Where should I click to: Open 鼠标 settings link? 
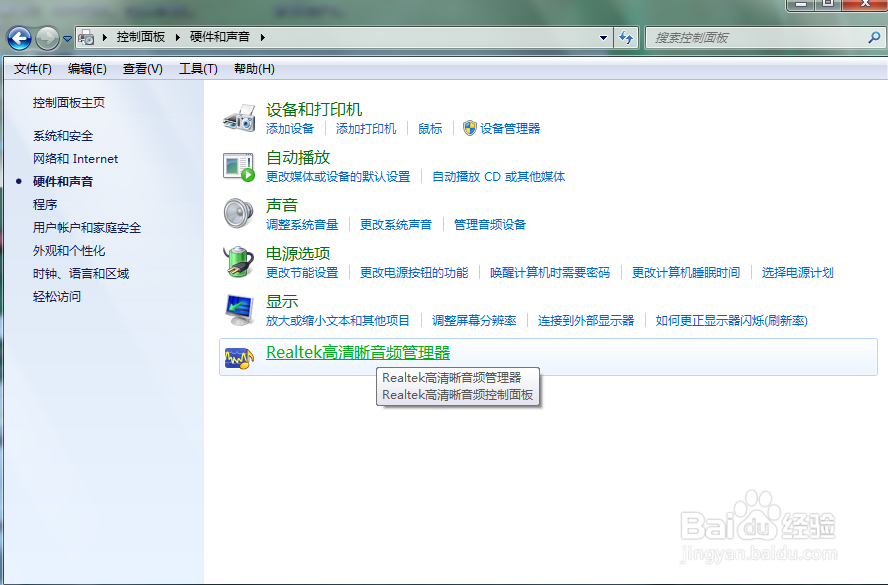point(430,129)
